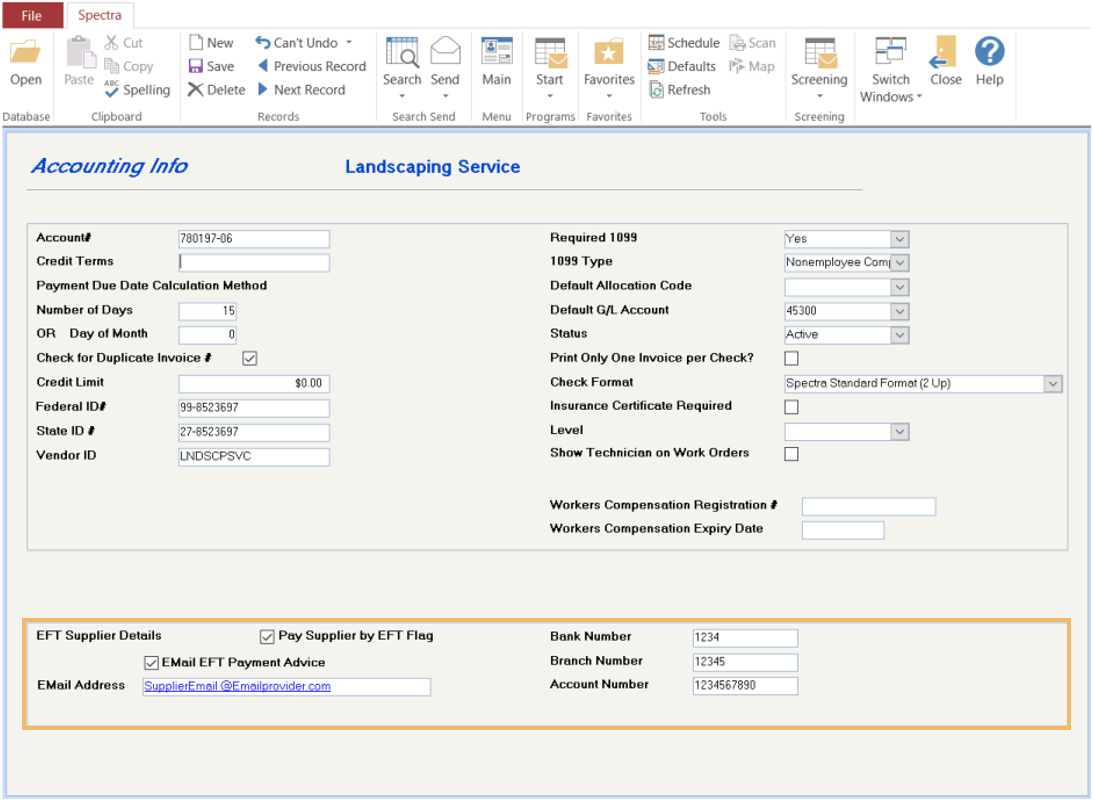Refresh the form data
This screenshot has width=1093, height=800.
pos(680,90)
